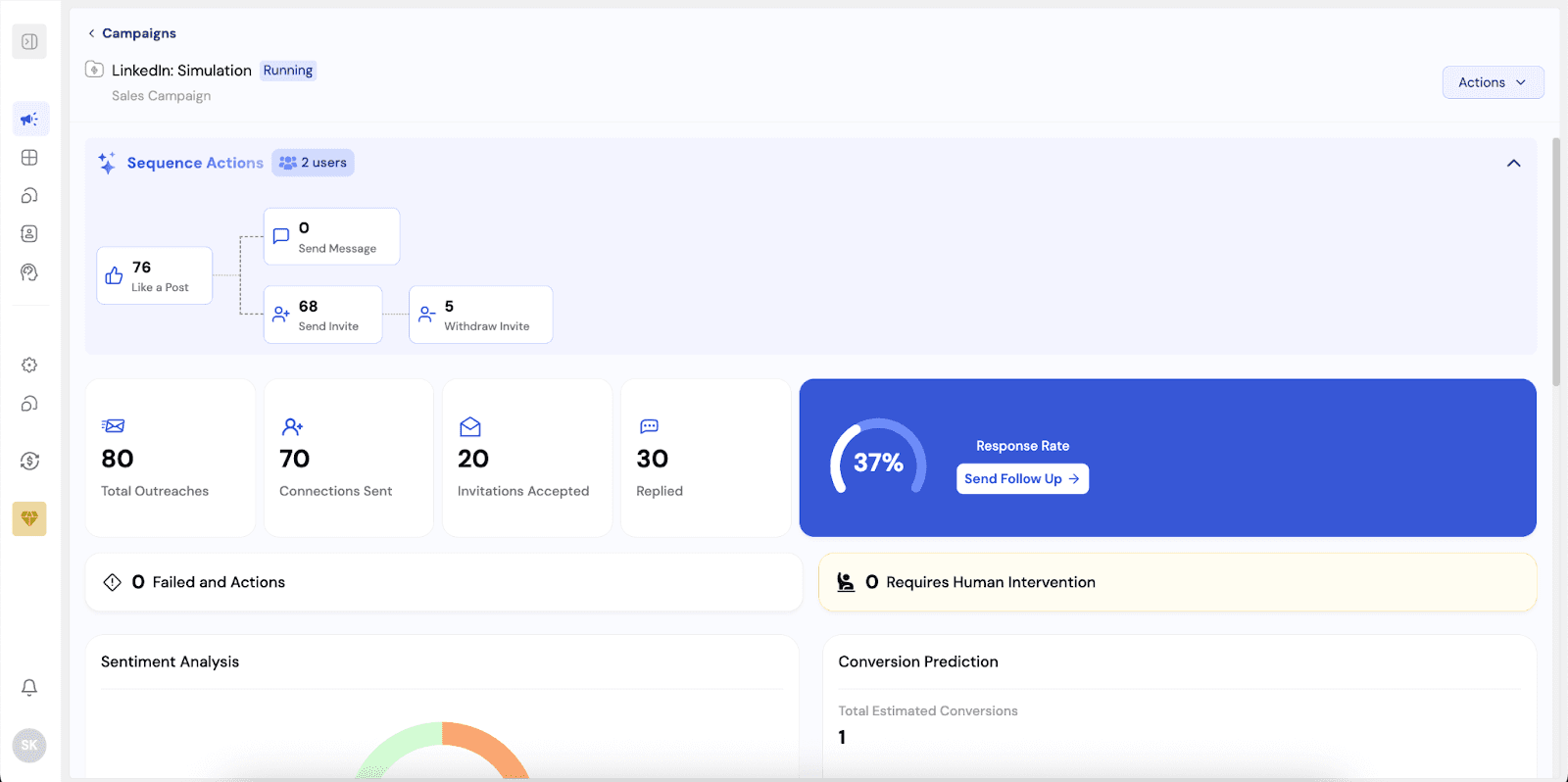Open the Withdraw Invite step card
The width and height of the screenshot is (1568, 782).
pyautogui.click(x=480, y=315)
